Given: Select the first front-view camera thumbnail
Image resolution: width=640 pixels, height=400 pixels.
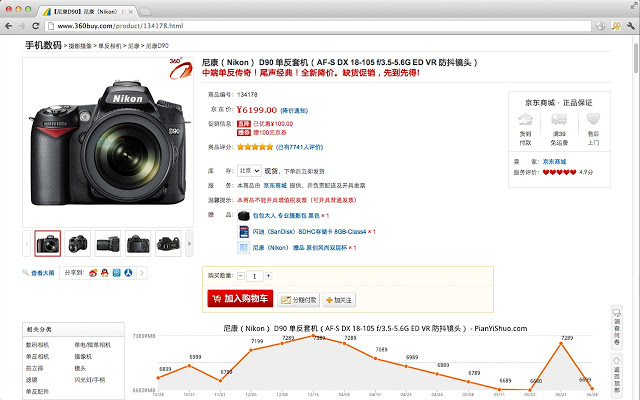Looking at the screenshot, I should point(48,244).
